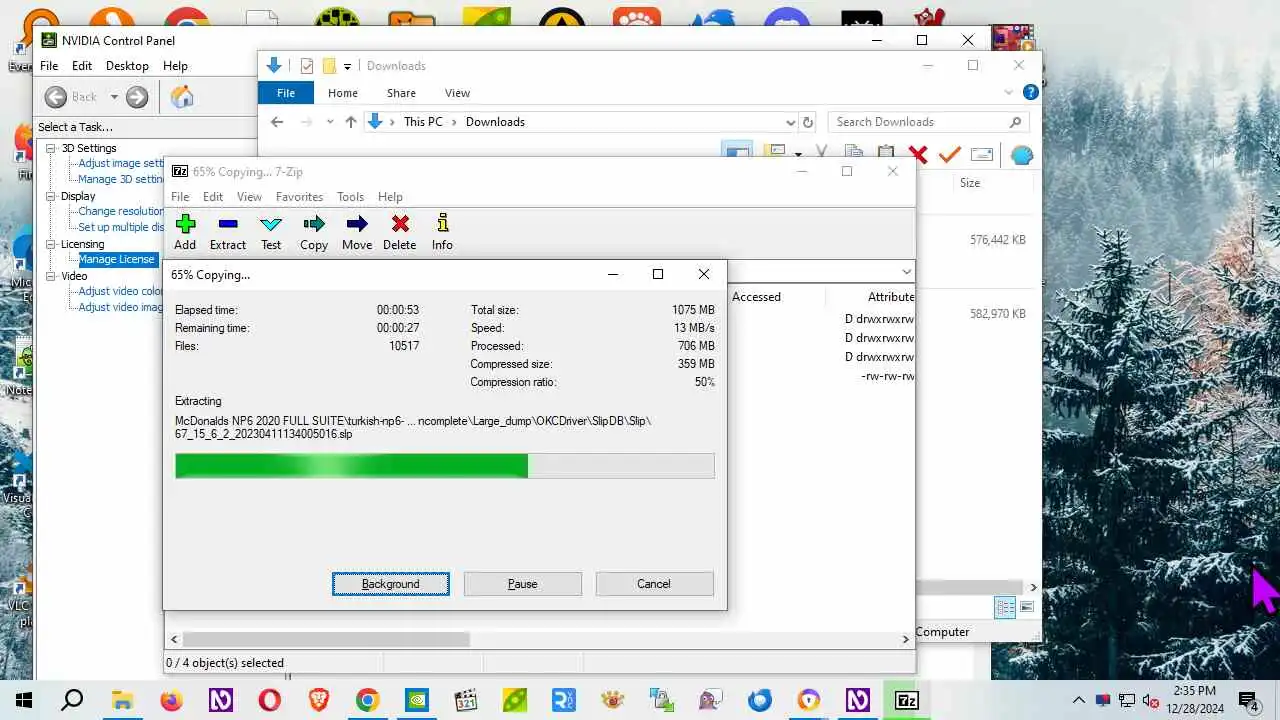
Task: Open the recent locations dropdown in Explorer
Action: click(x=330, y=122)
